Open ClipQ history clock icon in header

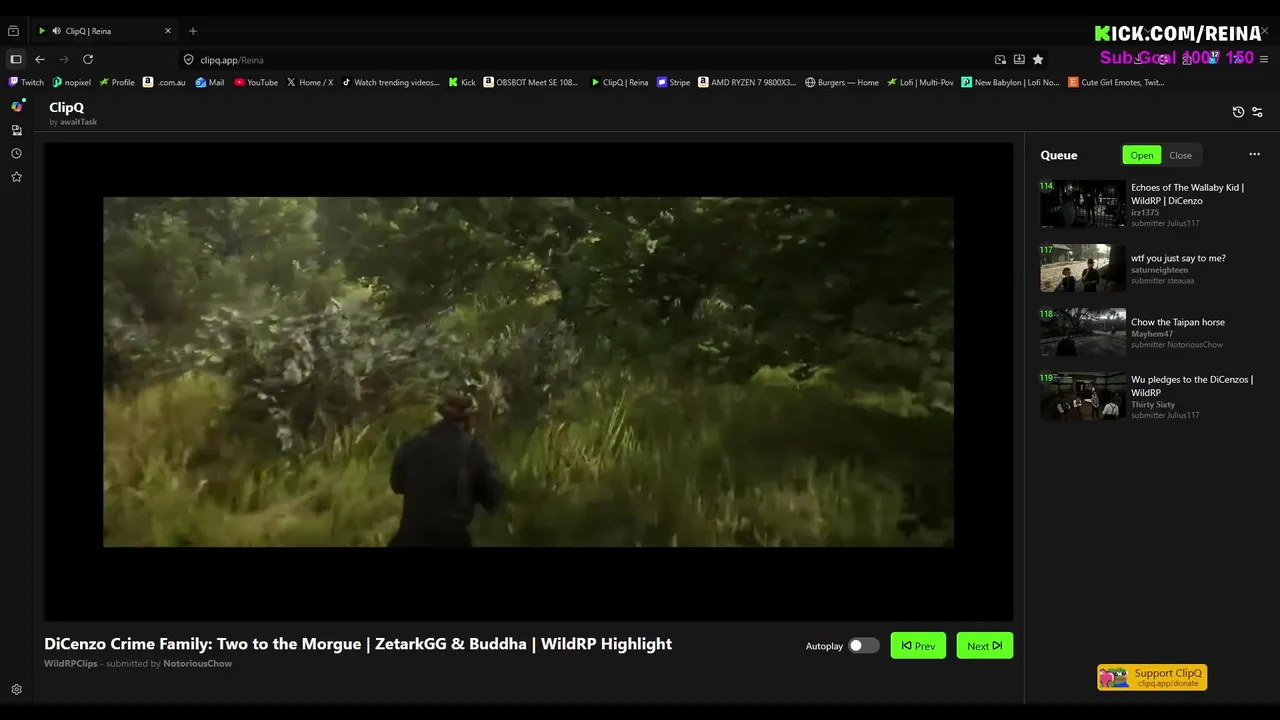pyautogui.click(x=1238, y=112)
